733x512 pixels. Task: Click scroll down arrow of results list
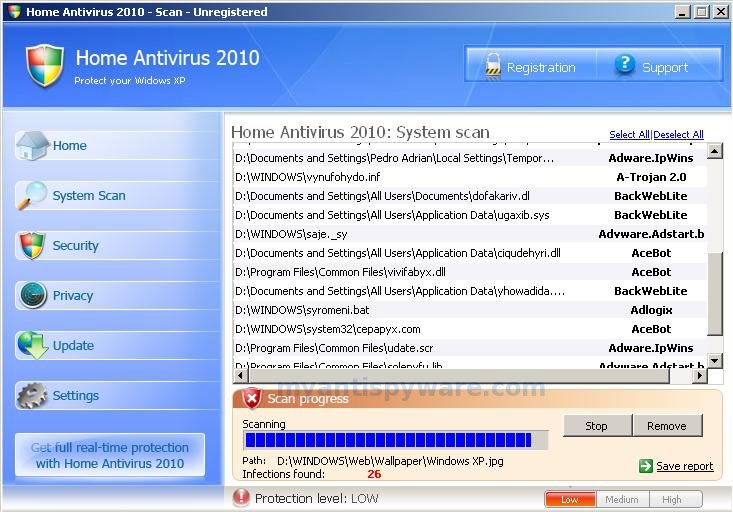[x=715, y=360]
